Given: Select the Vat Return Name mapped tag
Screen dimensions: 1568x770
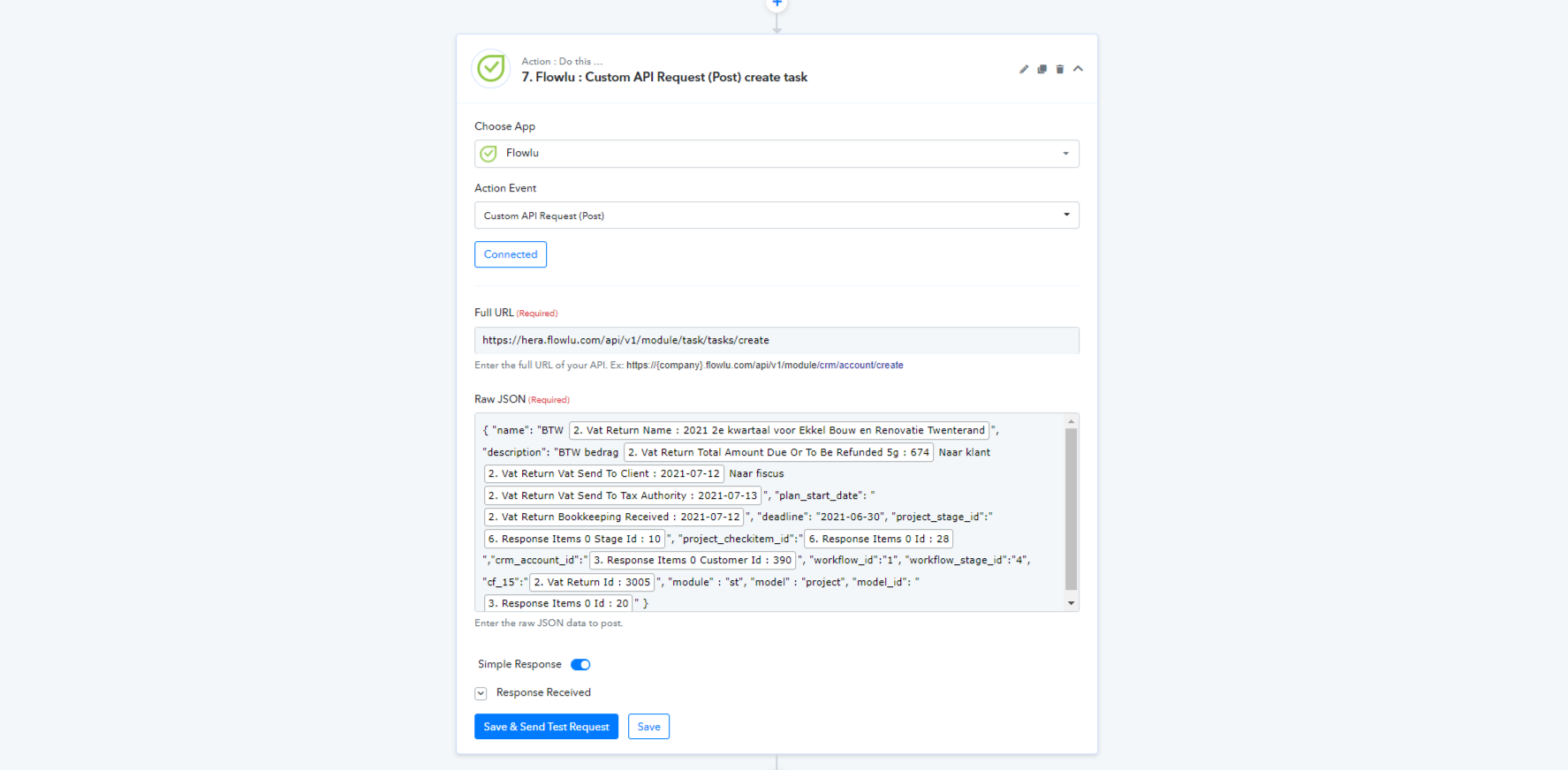Looking at the screenshot, I should tap(779, 431).
